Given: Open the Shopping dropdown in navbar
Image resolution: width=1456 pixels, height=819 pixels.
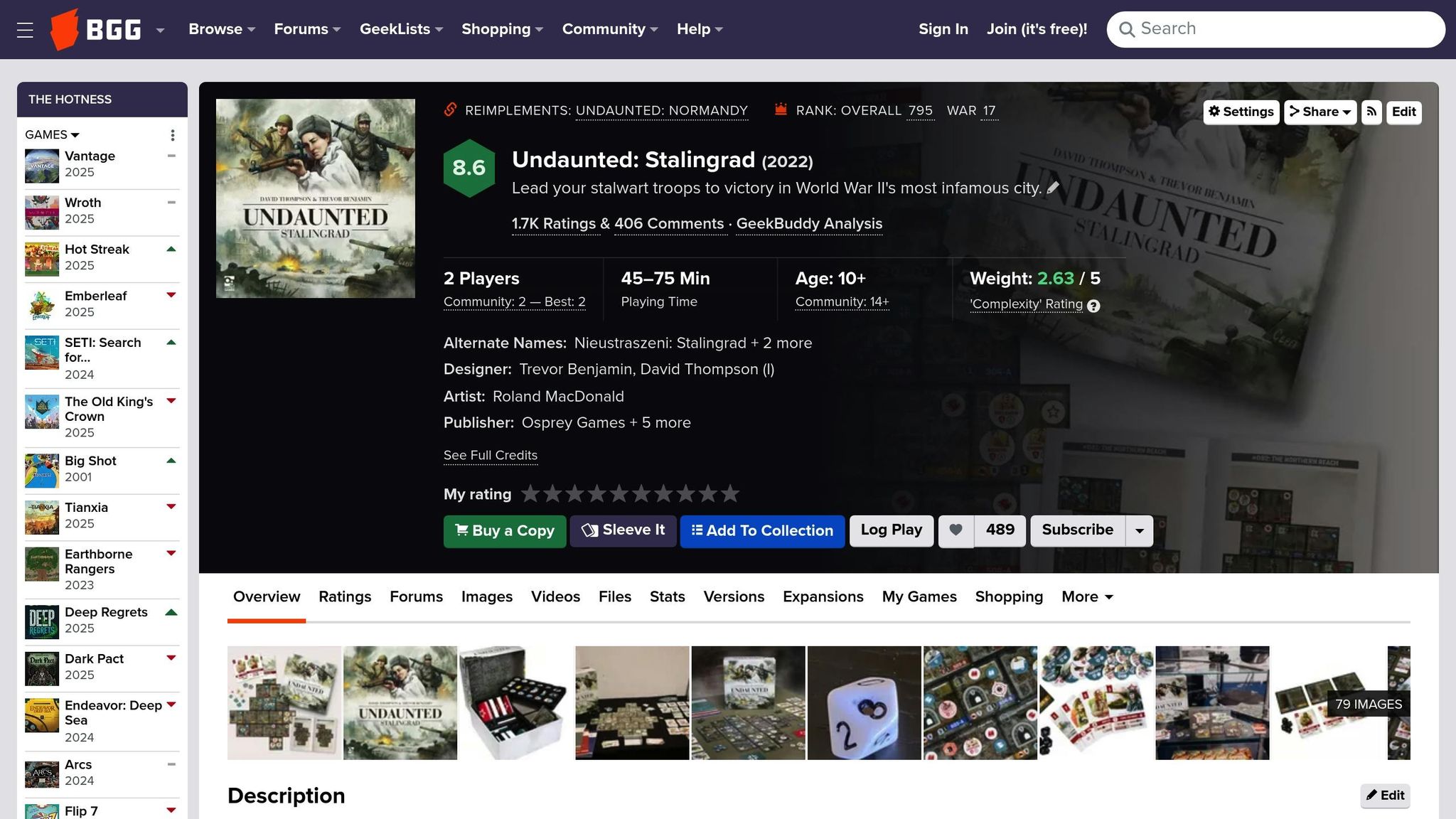Looking at the screenshot, I should [502, 29].
